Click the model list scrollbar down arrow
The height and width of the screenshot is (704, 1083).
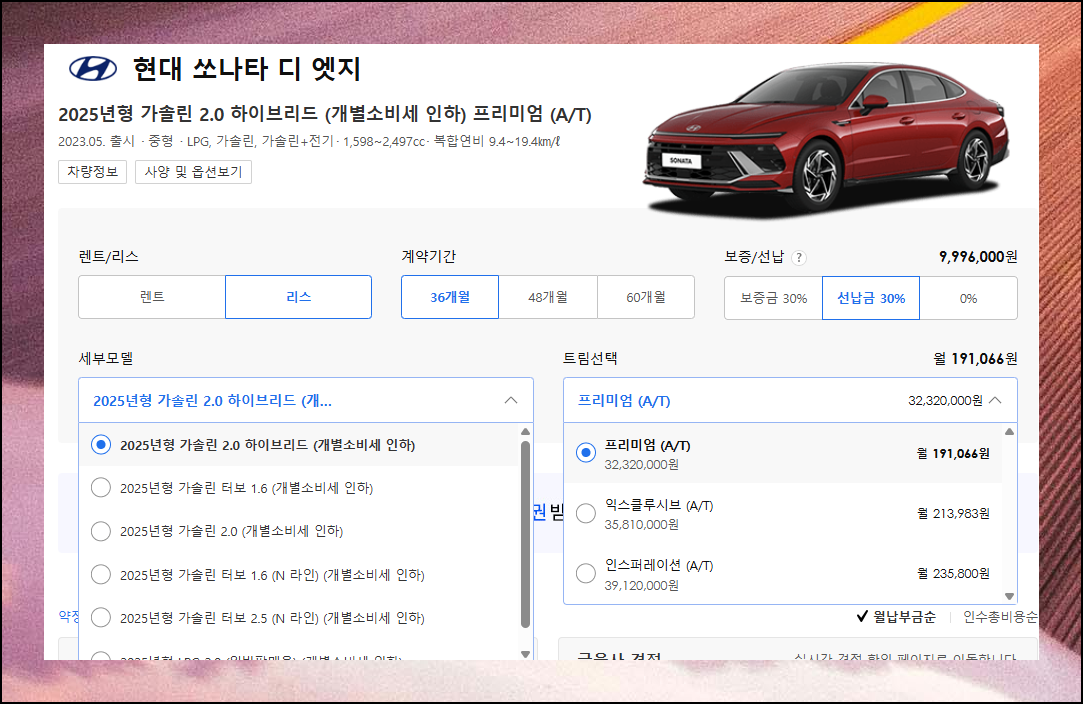pyautogui.click(x=526, y=654)
